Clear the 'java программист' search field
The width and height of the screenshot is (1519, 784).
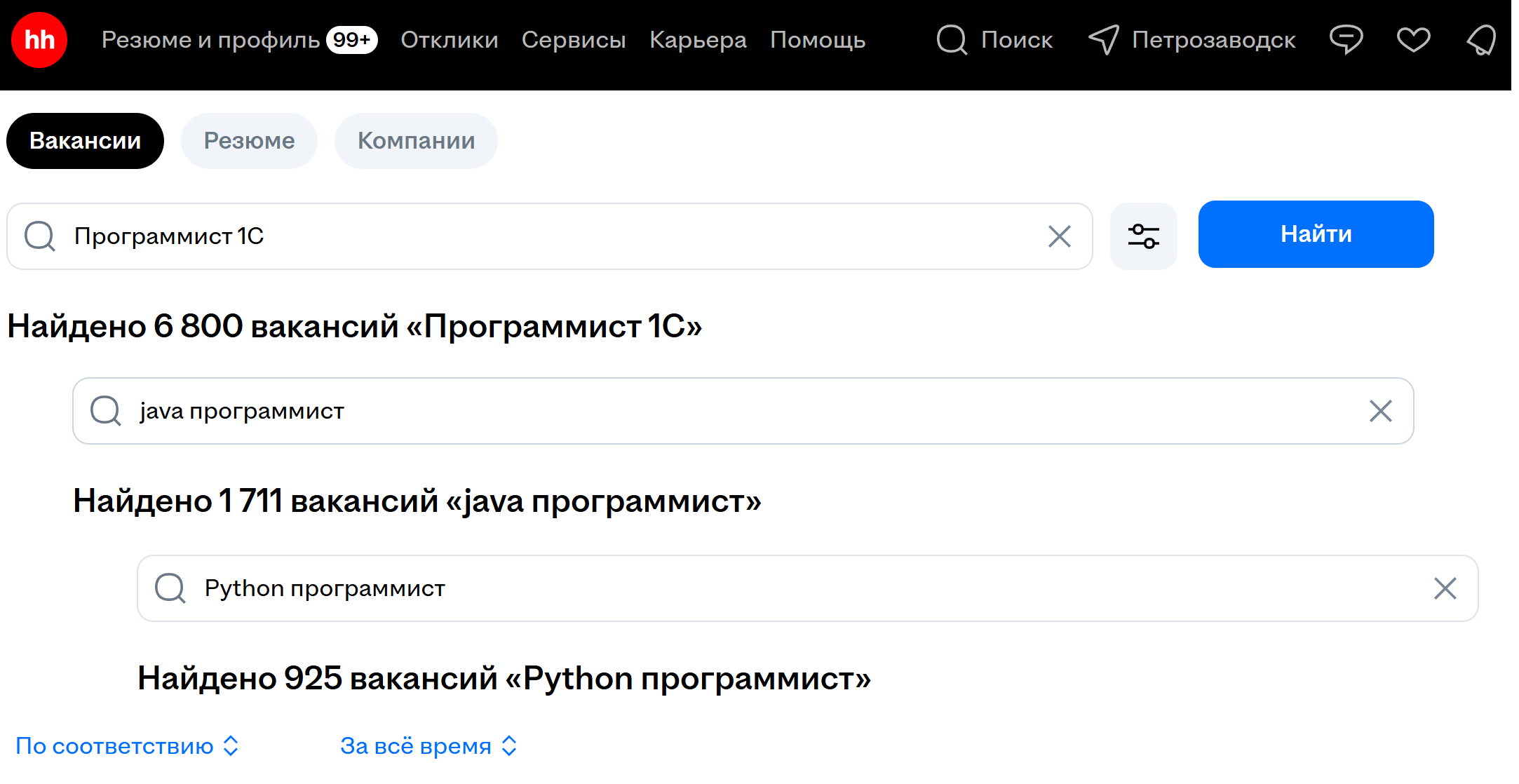pyautogui.click(x=1380, y=411)
